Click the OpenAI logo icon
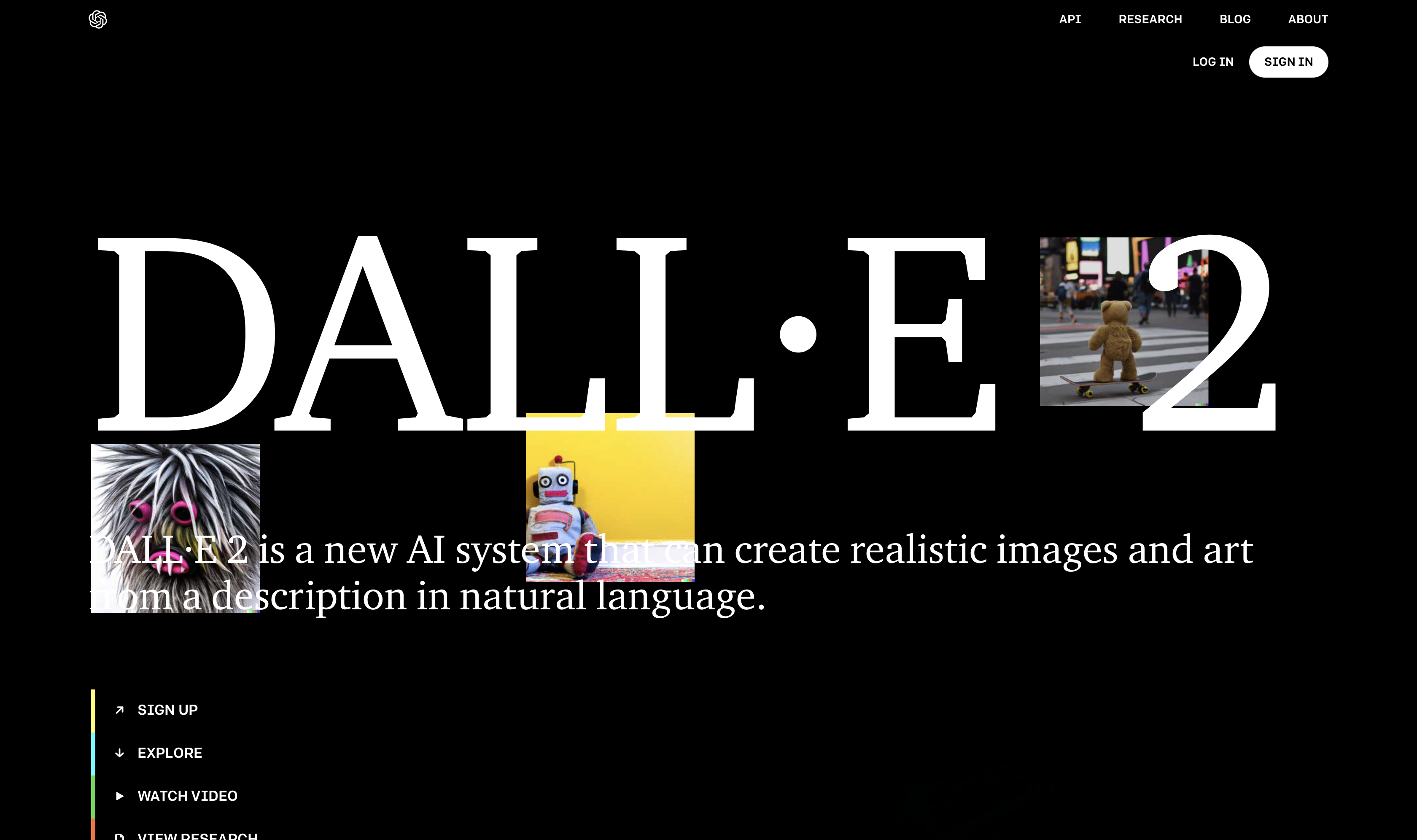Screen dimensions: 1417x840 click(98, 19)
